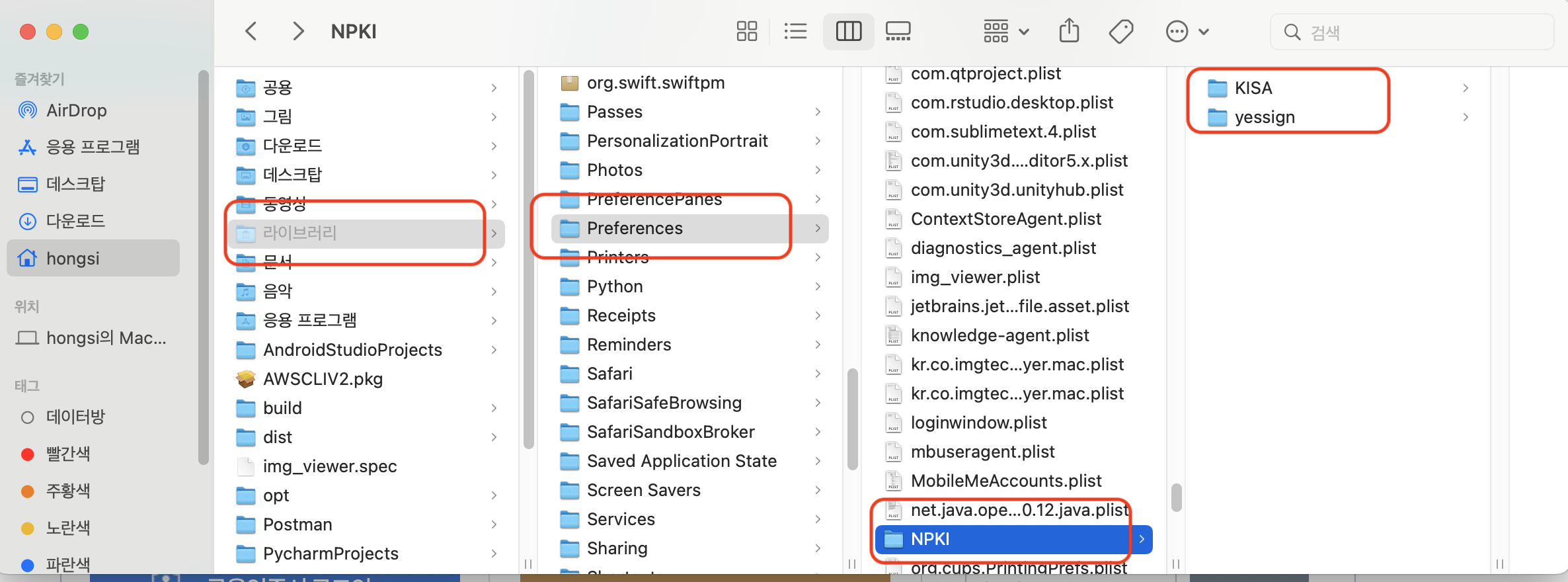Expand the Services folder chevron
The width and height of the screenshot is (1568, 582).
(x=818, y=519)
